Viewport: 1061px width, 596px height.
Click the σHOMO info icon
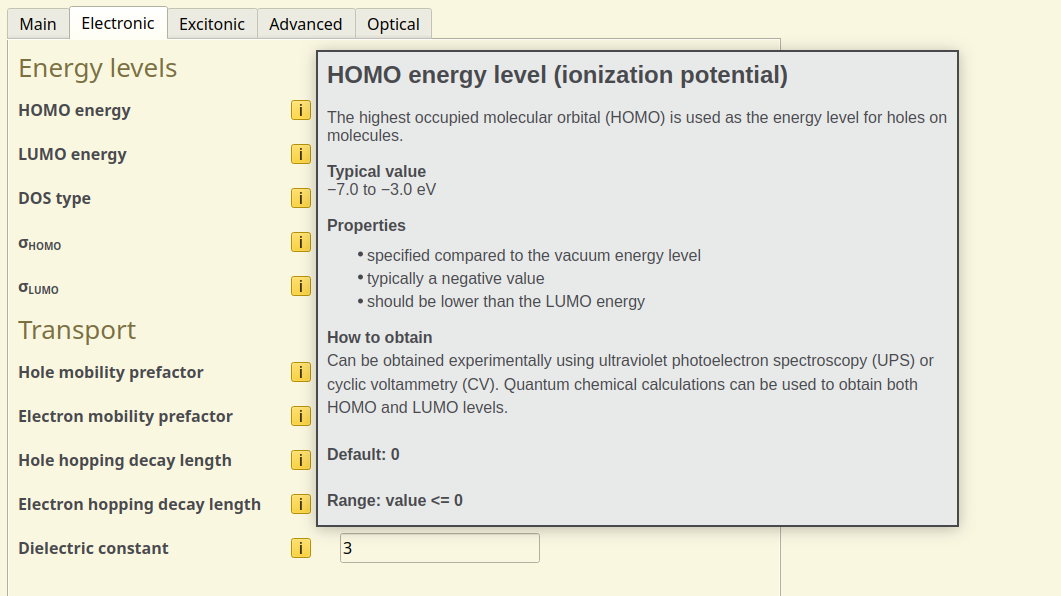(x=301, y=242)
